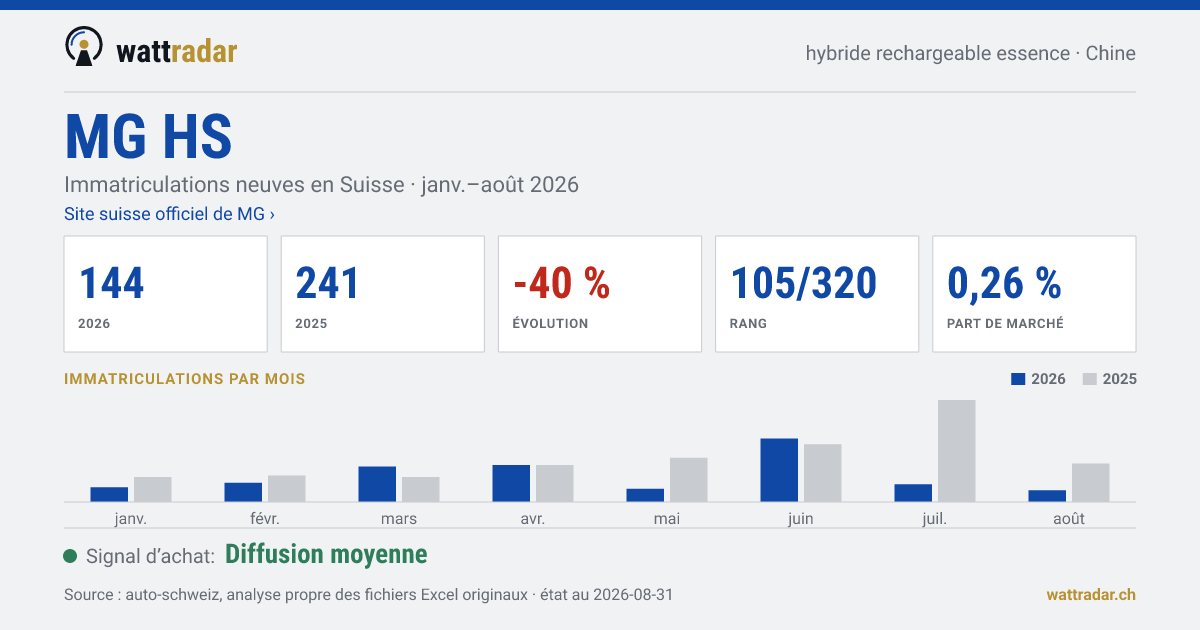Click the grey 2025 bar for janv.
Image resolution: width=1200 pixels, height=630 pixels.
[x=153, y=489]
